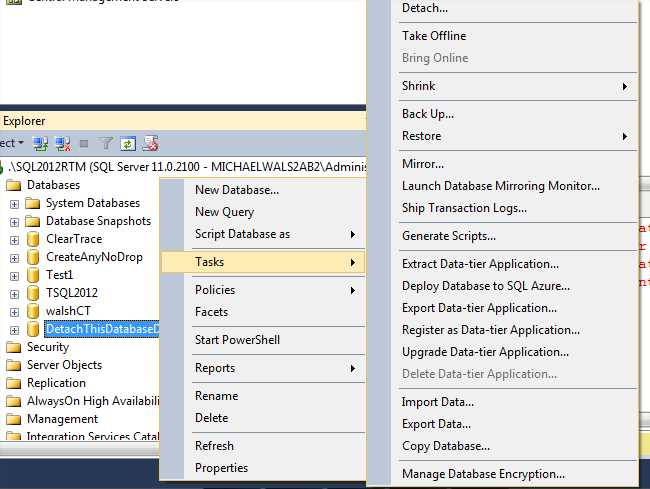Click the Replication folder icon

pos(14,383)
